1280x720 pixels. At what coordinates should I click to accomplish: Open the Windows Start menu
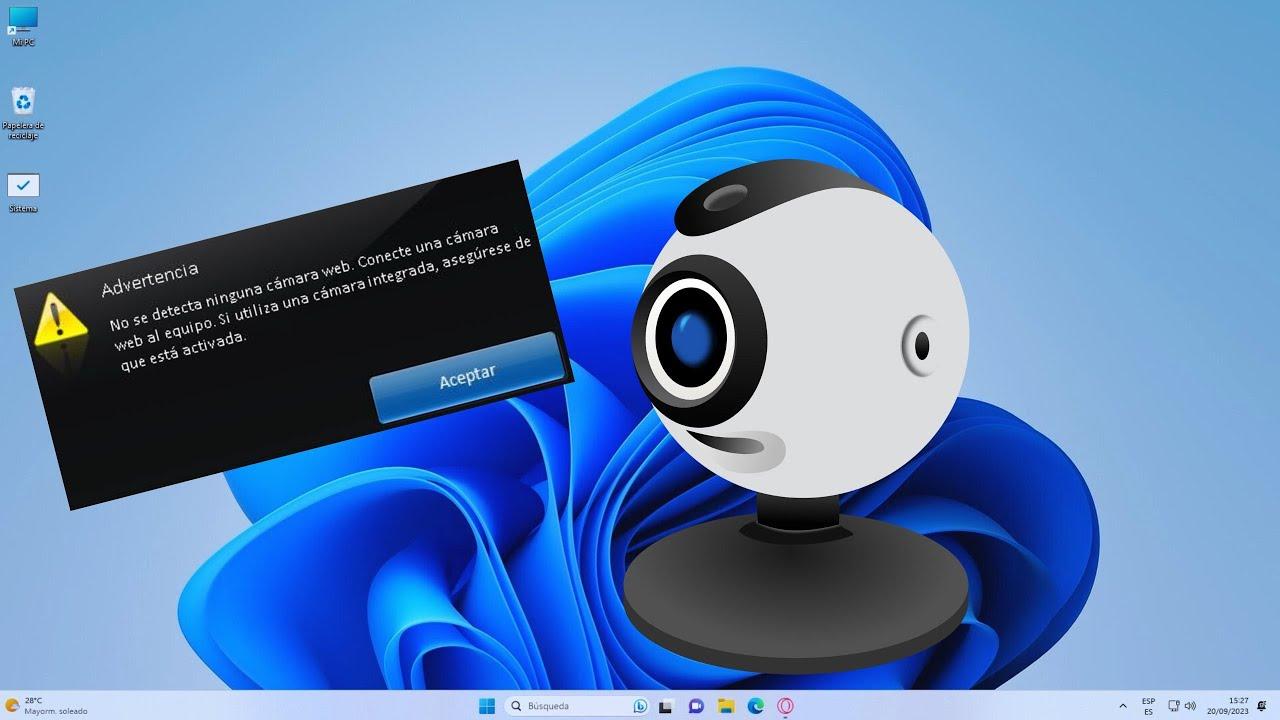click(x=487, y=706)
